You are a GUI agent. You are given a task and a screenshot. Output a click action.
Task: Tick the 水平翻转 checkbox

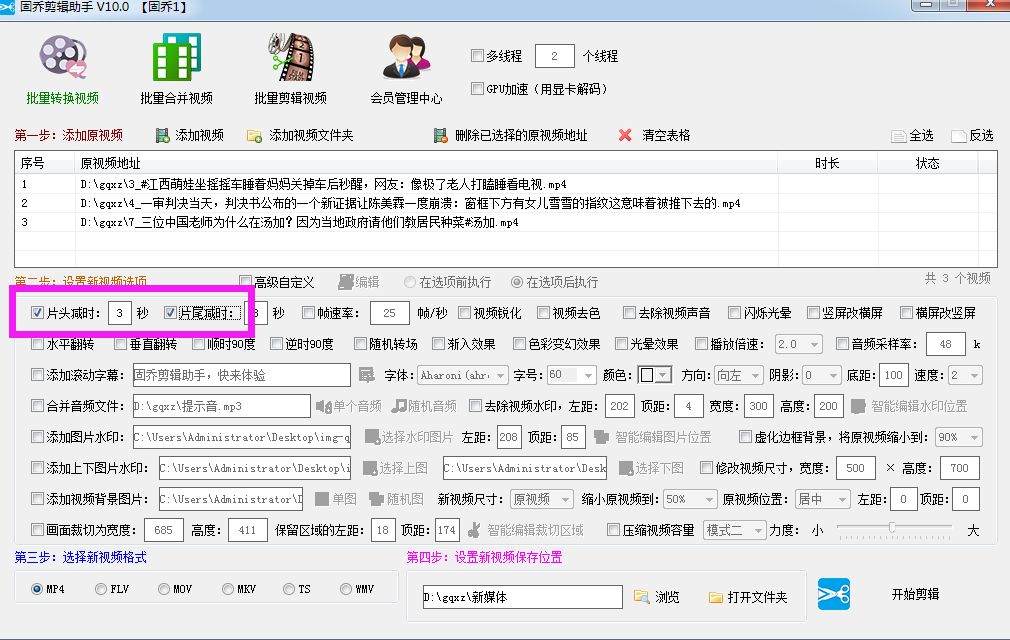[37, 344]
